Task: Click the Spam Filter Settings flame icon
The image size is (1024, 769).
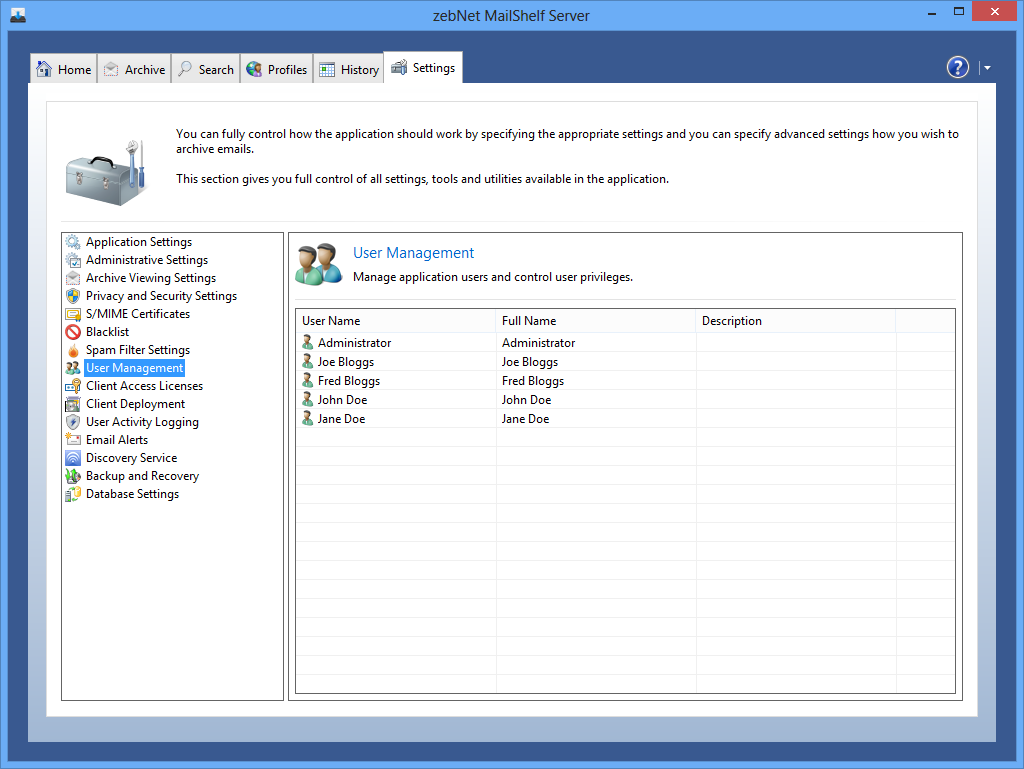Action: (73, 350)
